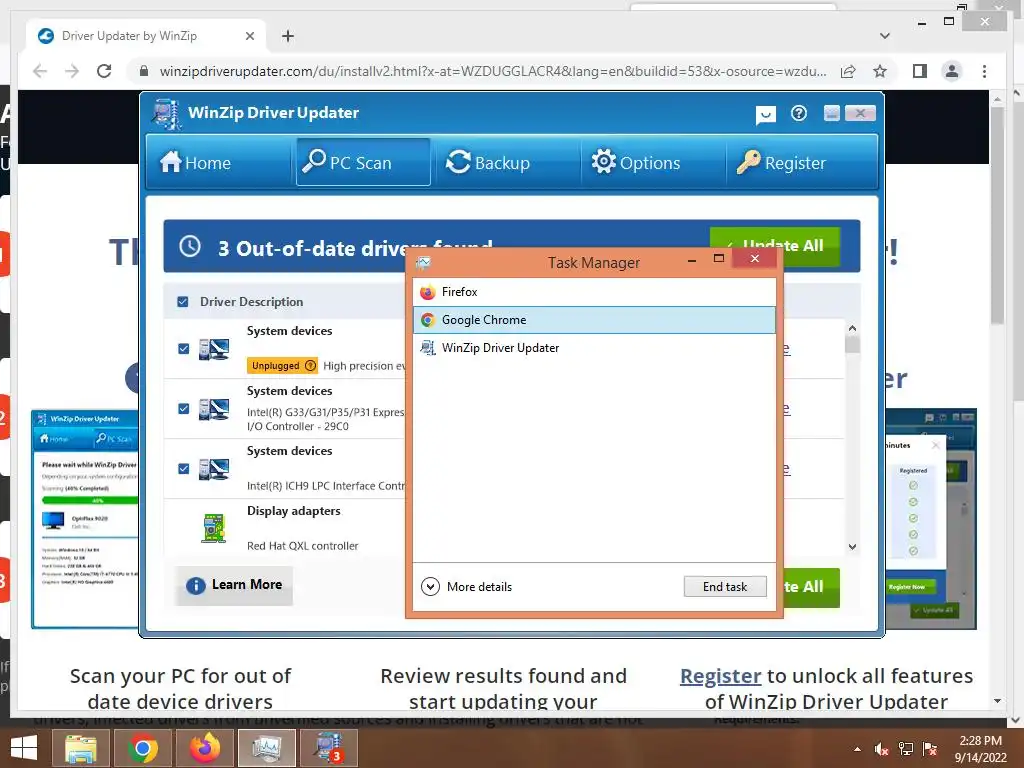1024x768 pixels.
Task: Click the Learn More button
Action: (234, 585)
